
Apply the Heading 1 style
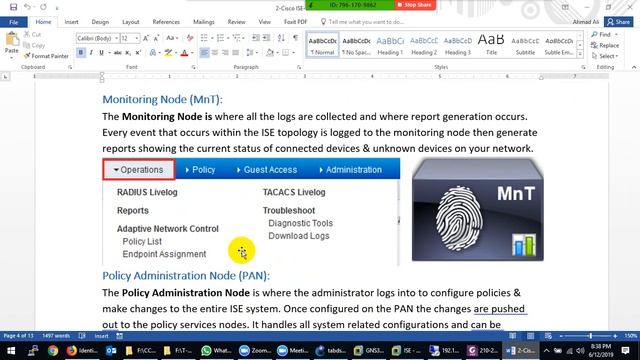pyautogui.click(x=390, y=45)
